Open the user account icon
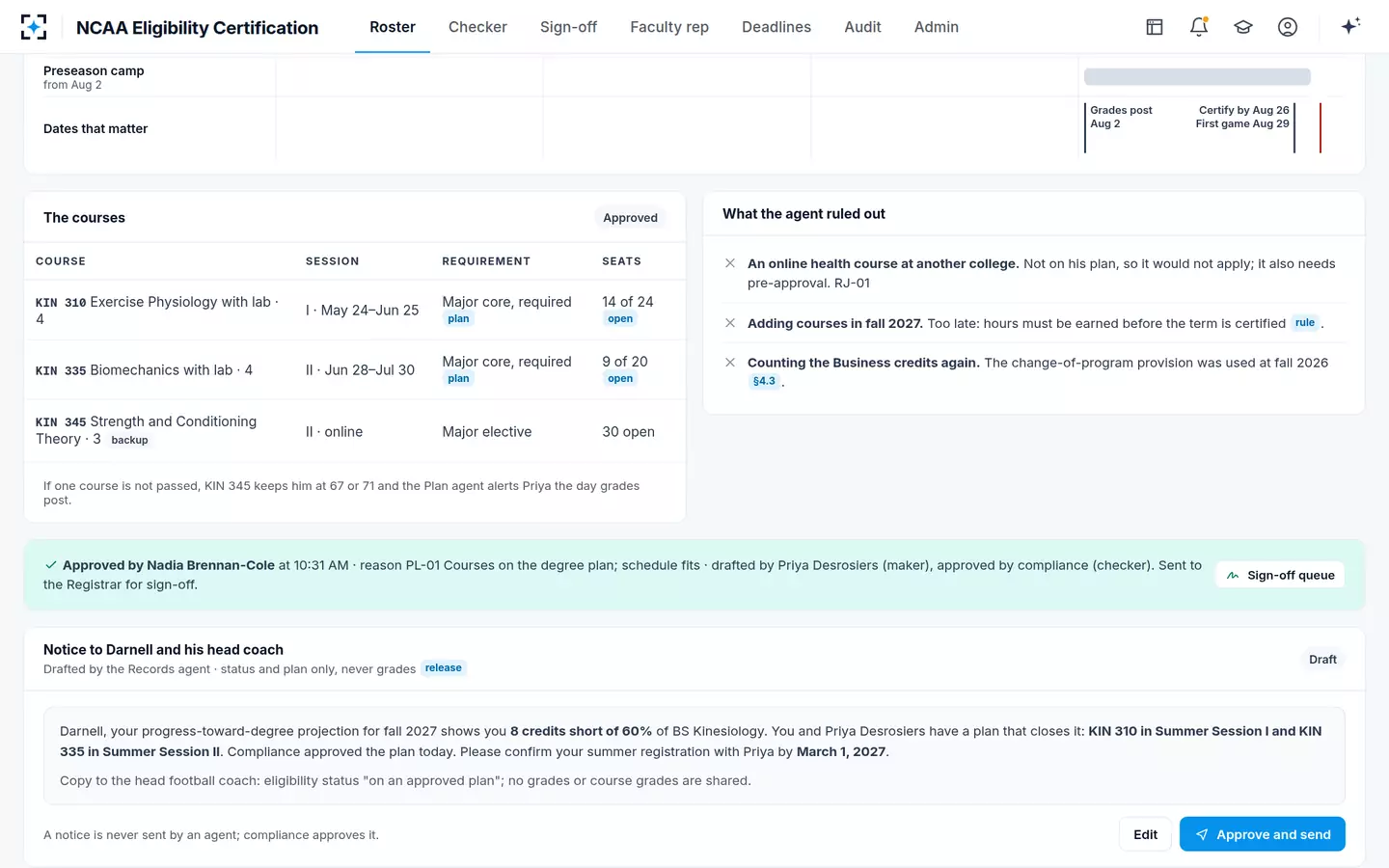Screen dimensions: 1389x868 [1288, 27]
